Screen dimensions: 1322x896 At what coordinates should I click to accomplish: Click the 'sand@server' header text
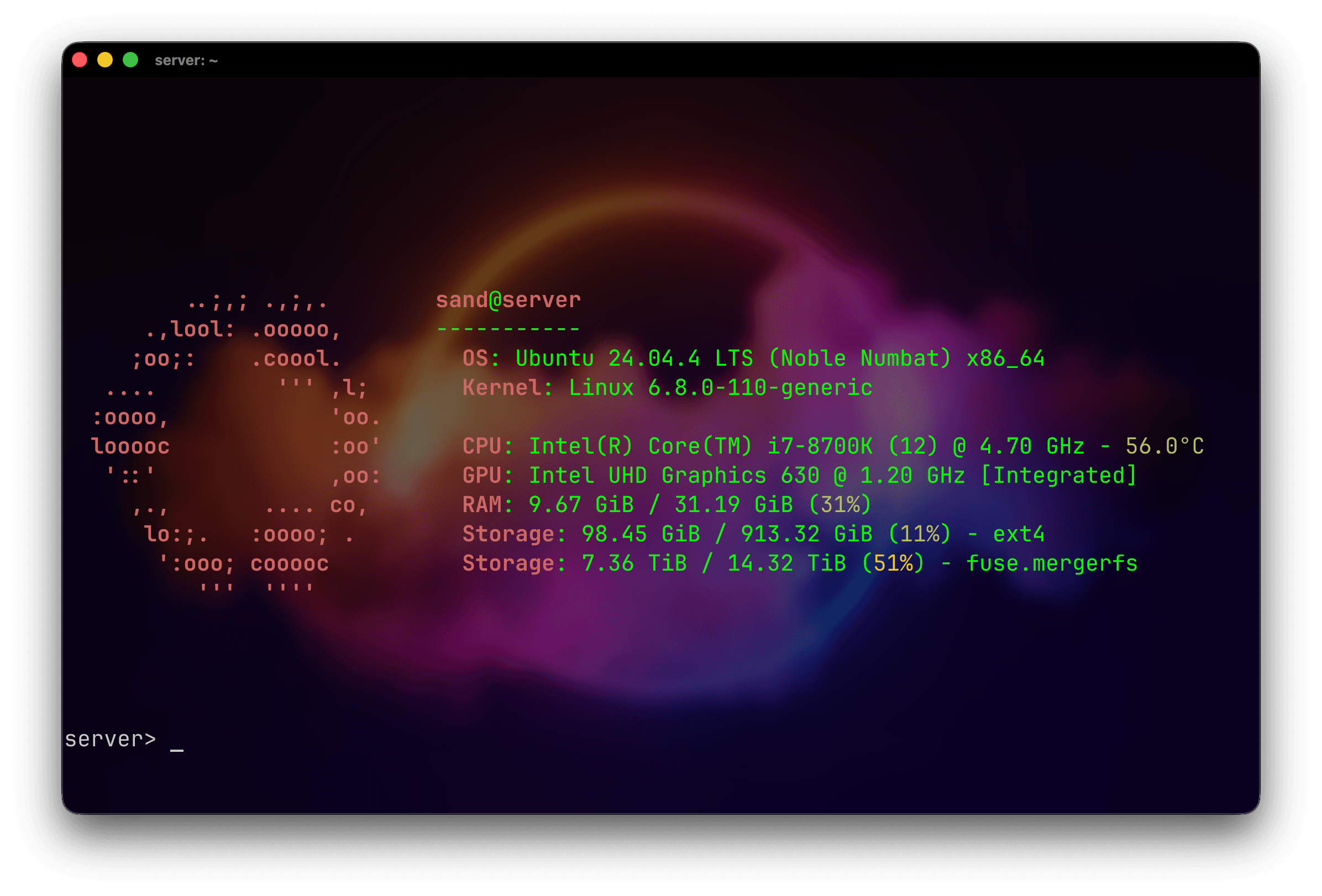click(x=508, y=299)
